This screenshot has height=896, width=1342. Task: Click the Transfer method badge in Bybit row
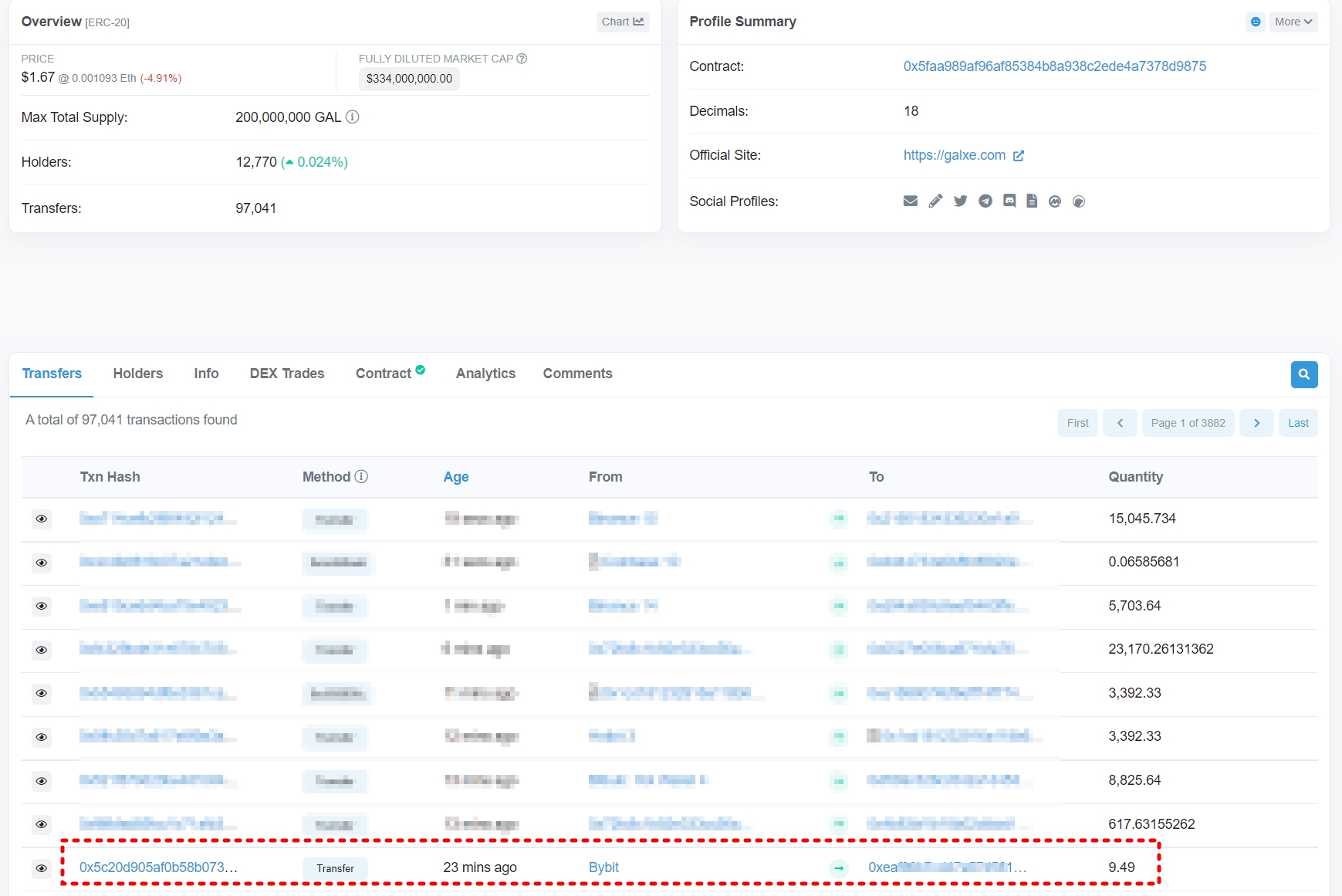(x=335, y=868)
